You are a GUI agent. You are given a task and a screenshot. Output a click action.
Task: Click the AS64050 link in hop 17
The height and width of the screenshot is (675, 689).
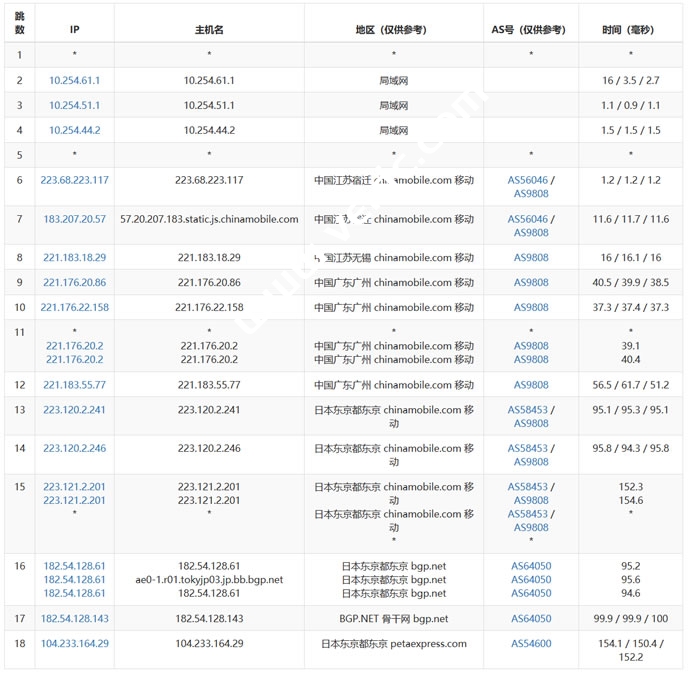coord(530,619)
